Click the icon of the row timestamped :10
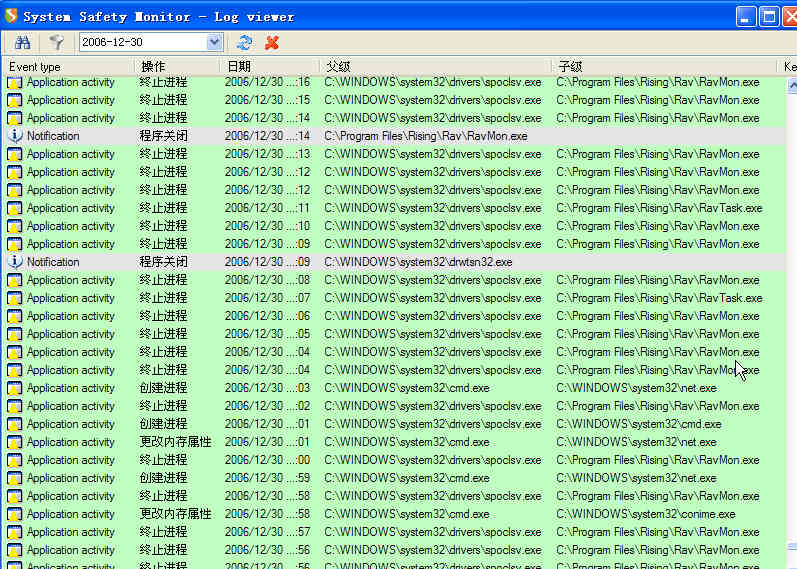The height and width of the screenshot is (569, 797). [15, 226]
